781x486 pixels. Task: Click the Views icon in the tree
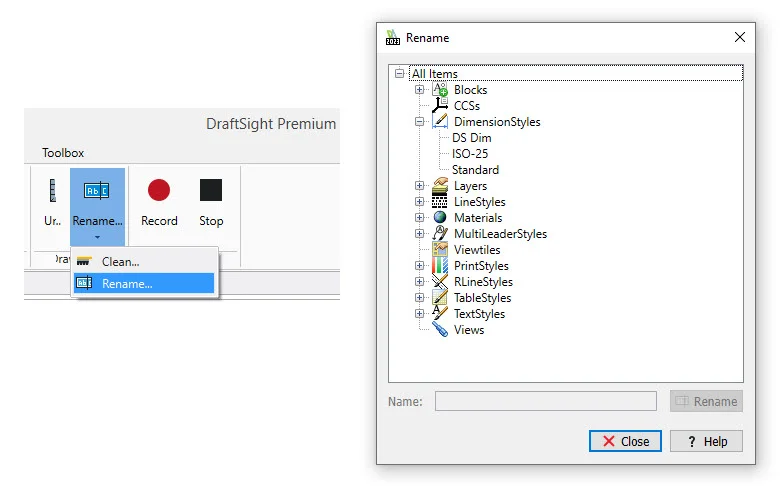click(440, 330)
